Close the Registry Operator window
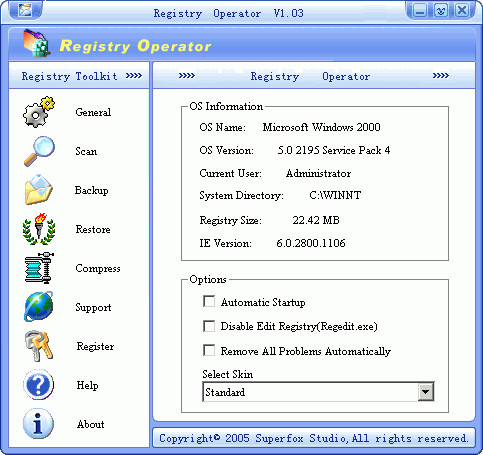The width and height of the screenshot is (483, 455). click(x=462, y=11)
